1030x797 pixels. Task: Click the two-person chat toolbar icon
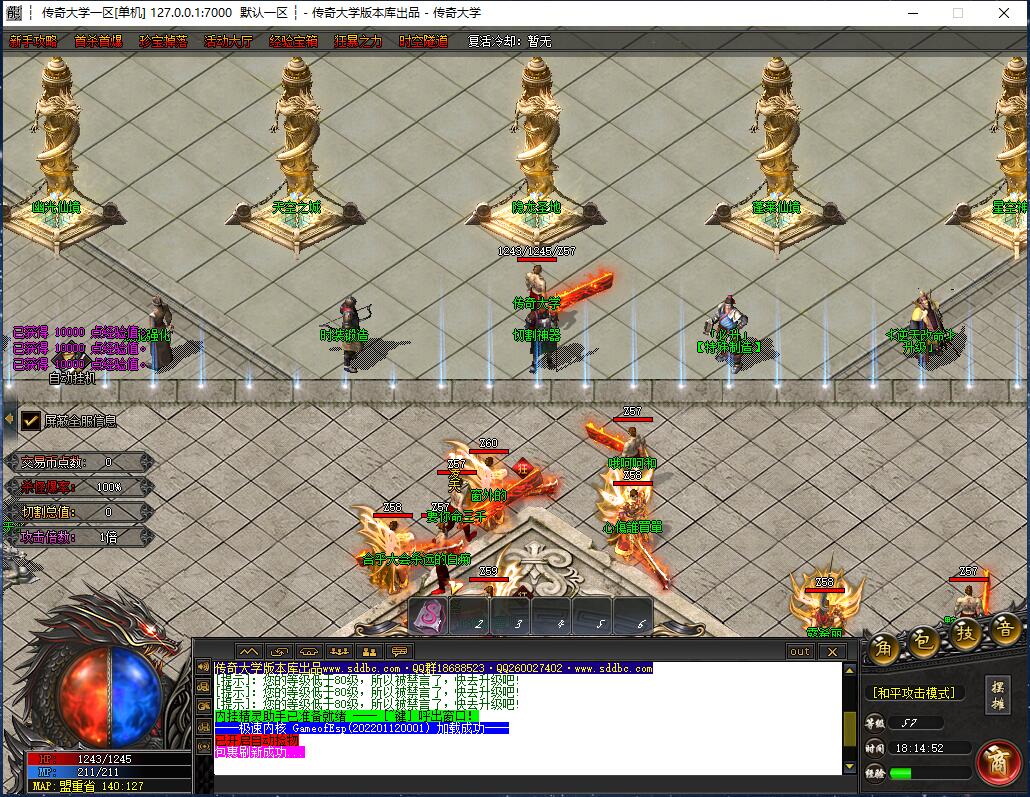(369, 651)
